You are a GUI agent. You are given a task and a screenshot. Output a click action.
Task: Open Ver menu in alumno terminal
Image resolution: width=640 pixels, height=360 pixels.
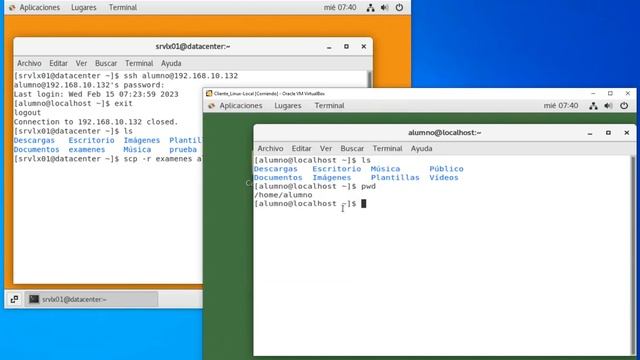tap(326, 149)
